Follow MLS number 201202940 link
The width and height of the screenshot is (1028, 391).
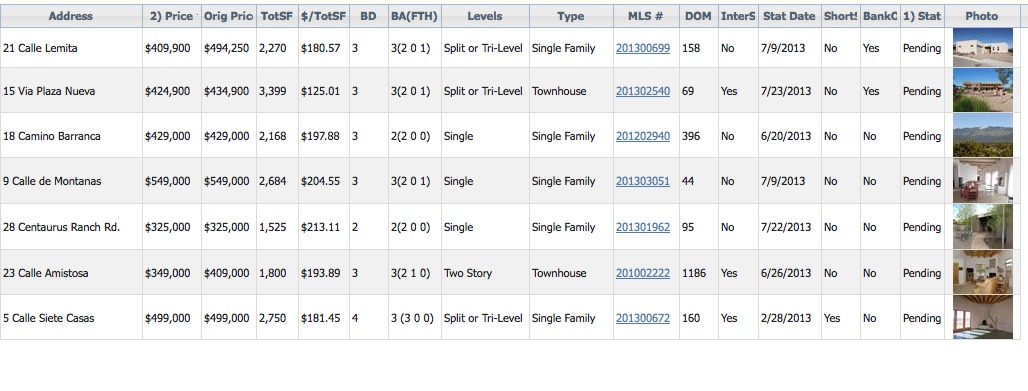tap(642, 136)
